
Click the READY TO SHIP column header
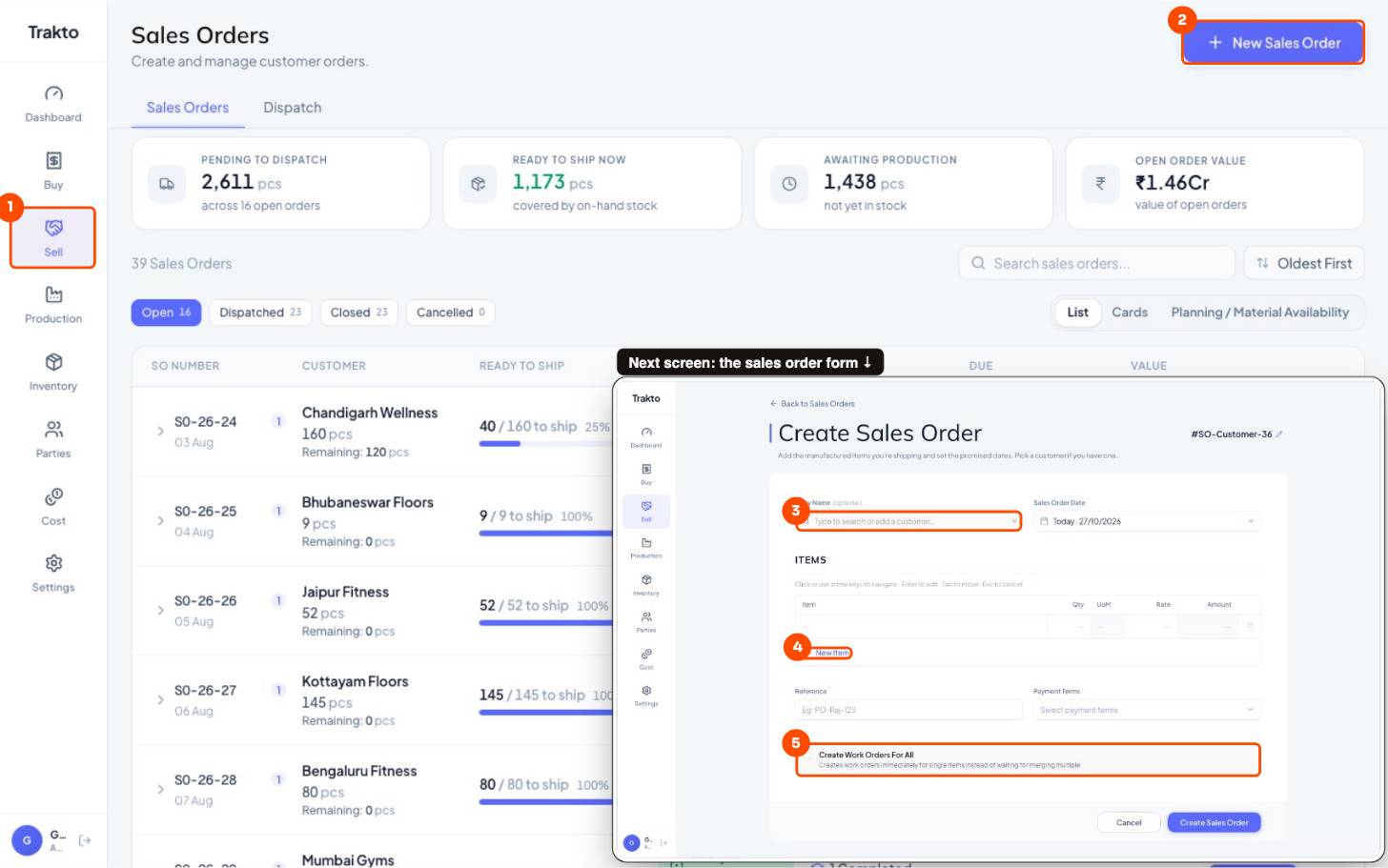click(521, 366)
